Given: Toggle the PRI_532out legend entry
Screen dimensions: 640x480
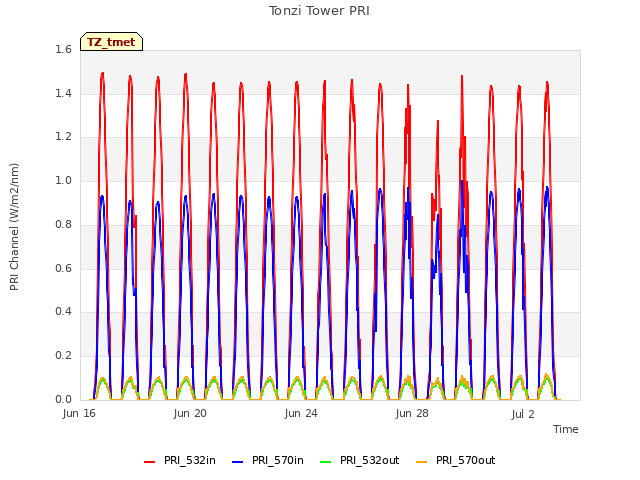Looking at the screenshot, I should 360,461.
